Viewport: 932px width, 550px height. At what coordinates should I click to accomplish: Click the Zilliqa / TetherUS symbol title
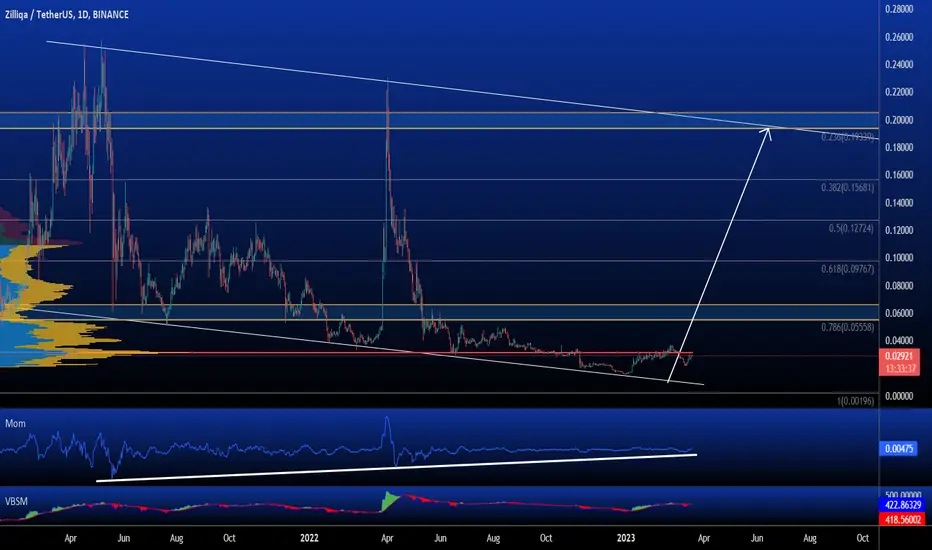[x=39, y=14]
